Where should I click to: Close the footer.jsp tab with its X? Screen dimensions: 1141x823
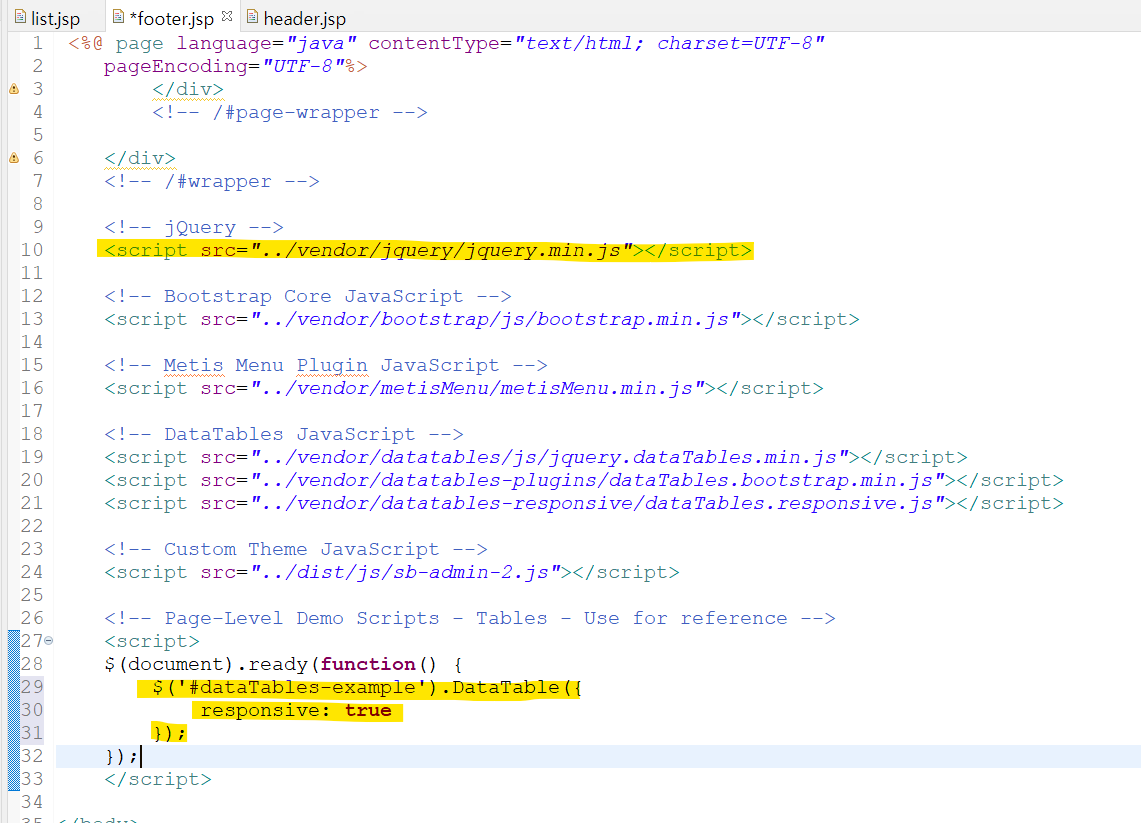[x=227, y=16]
